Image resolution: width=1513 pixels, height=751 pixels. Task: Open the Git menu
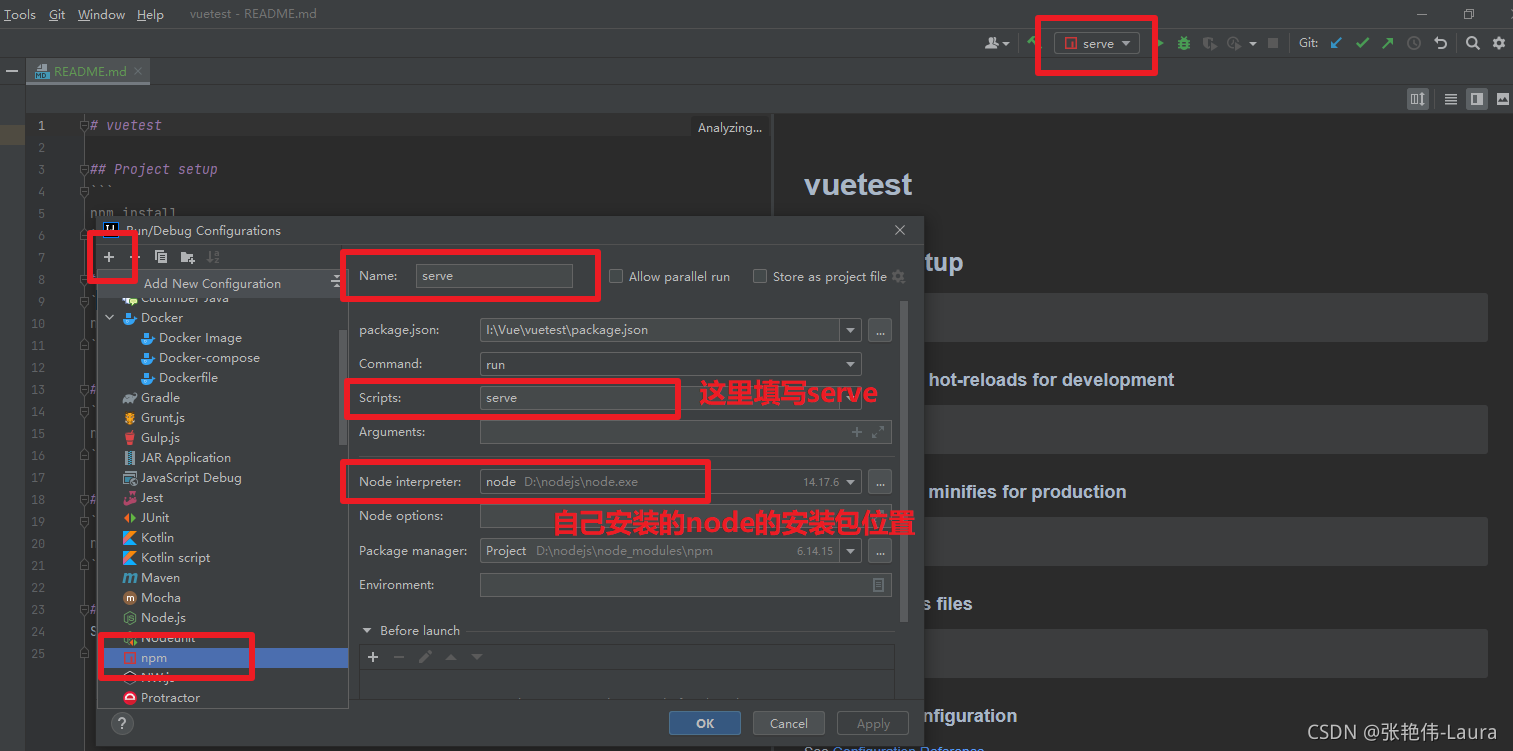57,14
